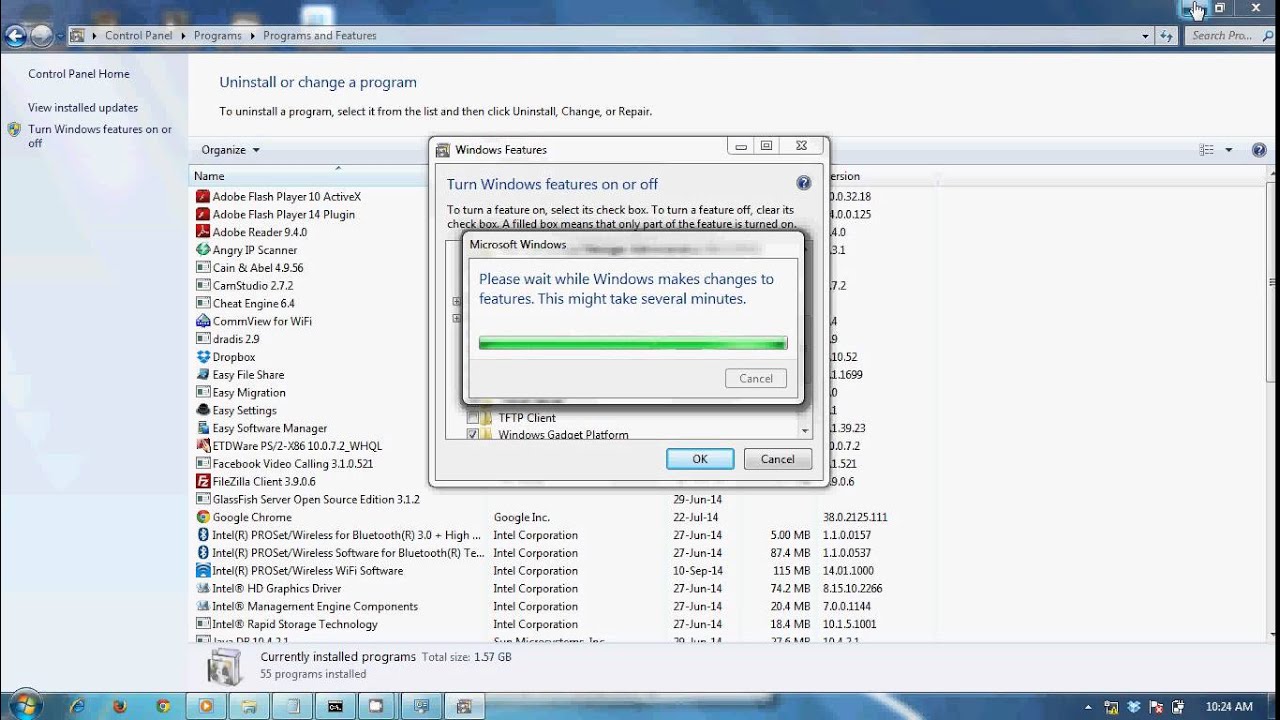
Task: Click the Programs and Features breadcrumb
Action: (320, 36)
